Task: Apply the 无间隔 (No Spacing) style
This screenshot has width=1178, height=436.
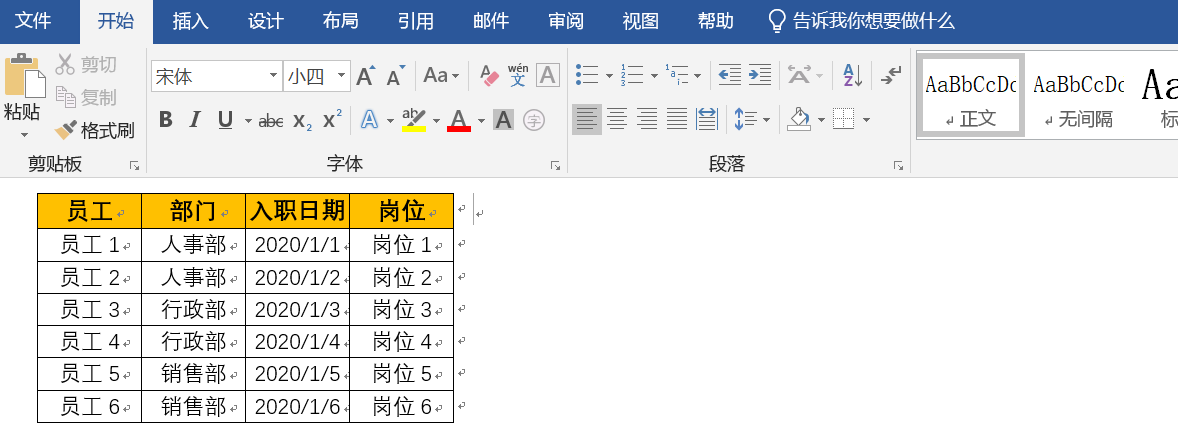Action: [x=1078, y=95]
